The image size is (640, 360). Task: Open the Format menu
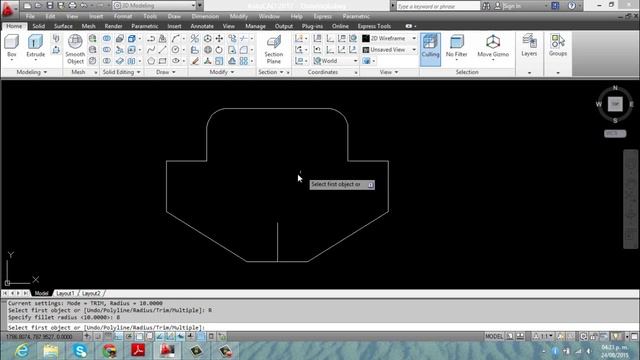click(x=123, y=16)
